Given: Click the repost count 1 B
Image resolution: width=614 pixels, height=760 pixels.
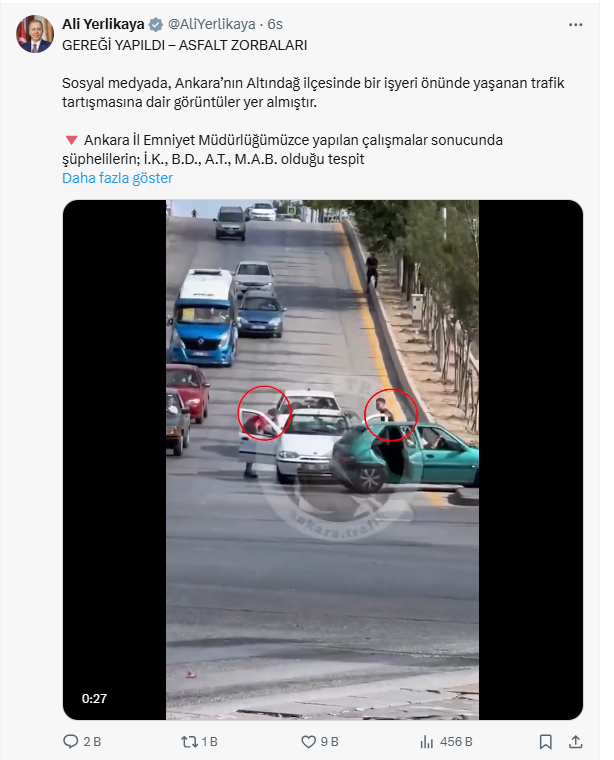Looking at the screenshot, I should (x=209, y=742).
